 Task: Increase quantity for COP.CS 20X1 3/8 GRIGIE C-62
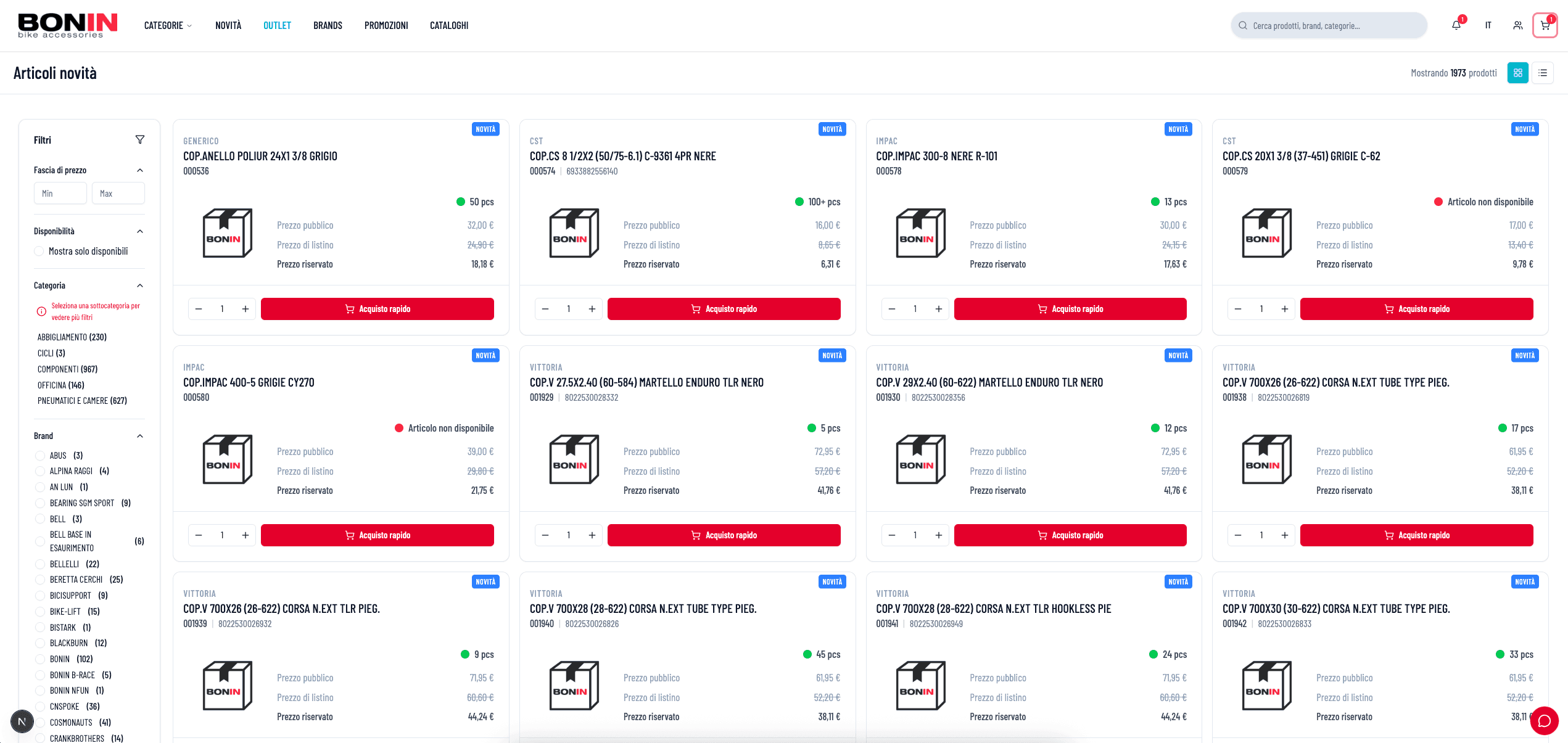tap(1285, 309)
